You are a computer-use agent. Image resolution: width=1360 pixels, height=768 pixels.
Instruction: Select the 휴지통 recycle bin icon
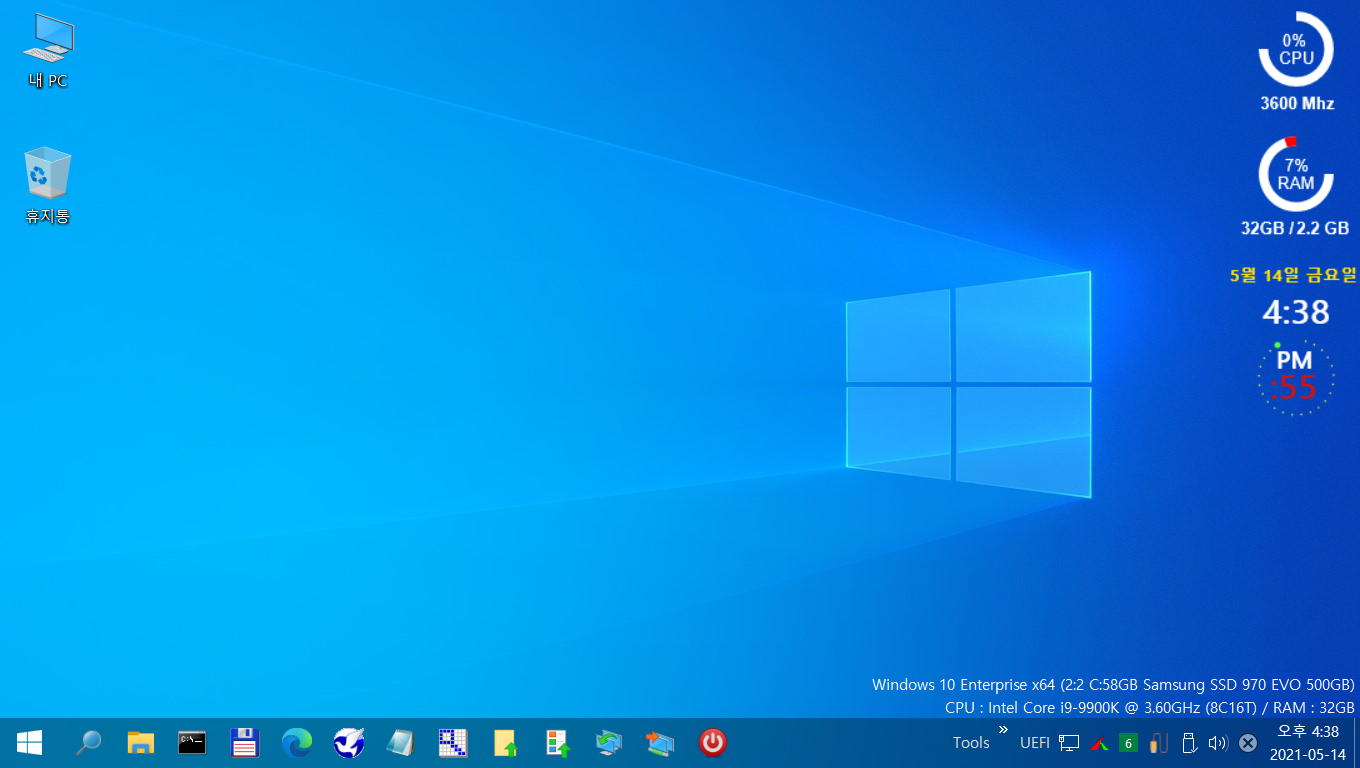48,187
